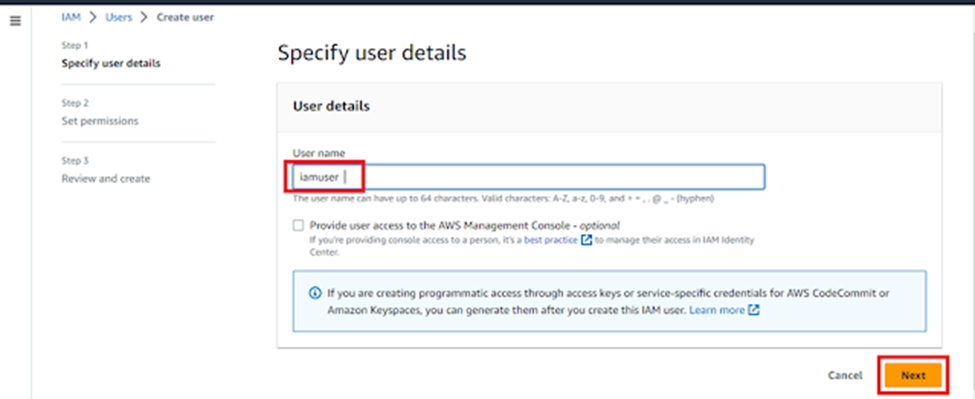Click the User details section header

[331, 106]
